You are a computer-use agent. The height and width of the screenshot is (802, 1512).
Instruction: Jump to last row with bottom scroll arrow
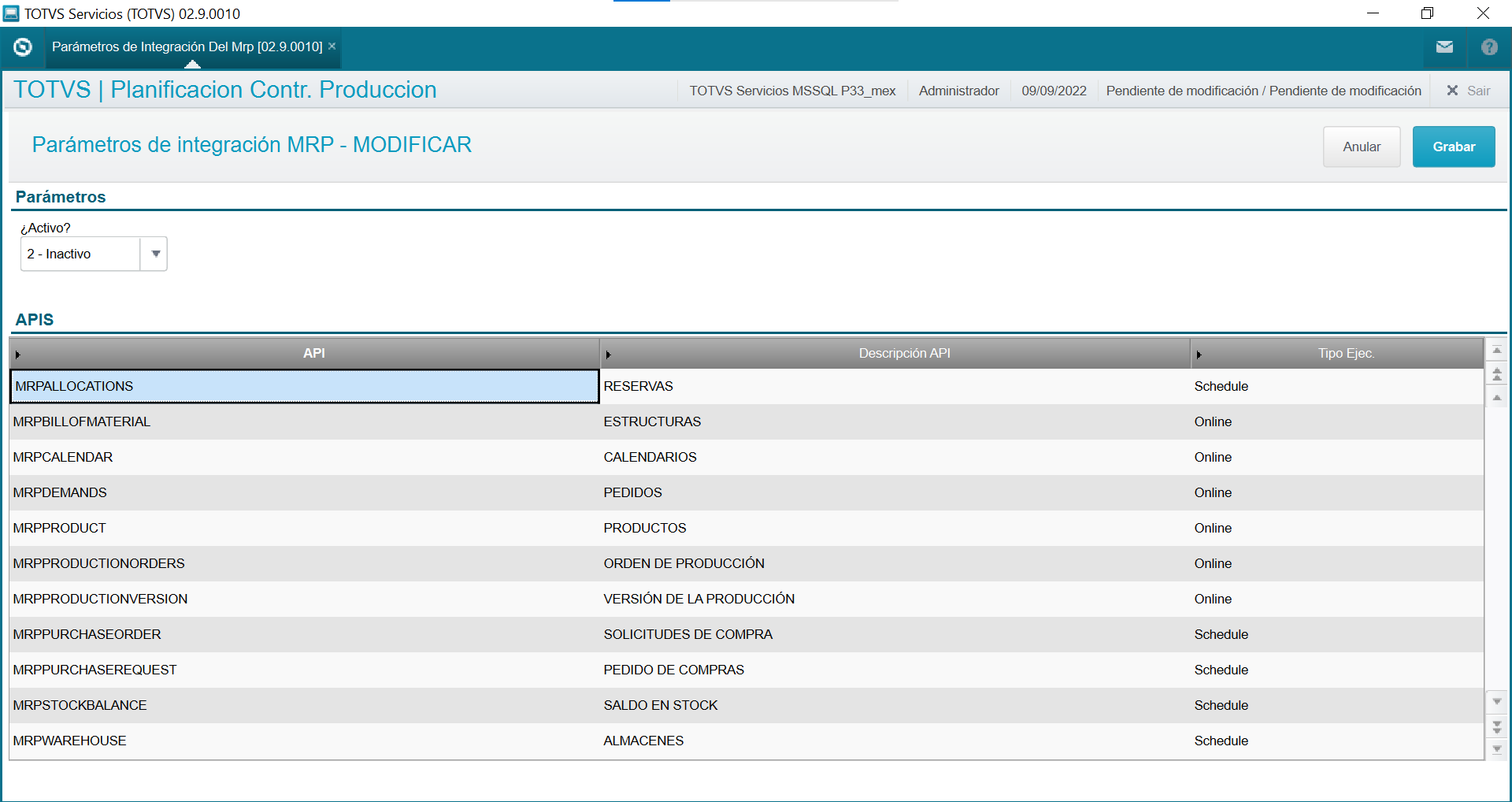(1497, 749)
